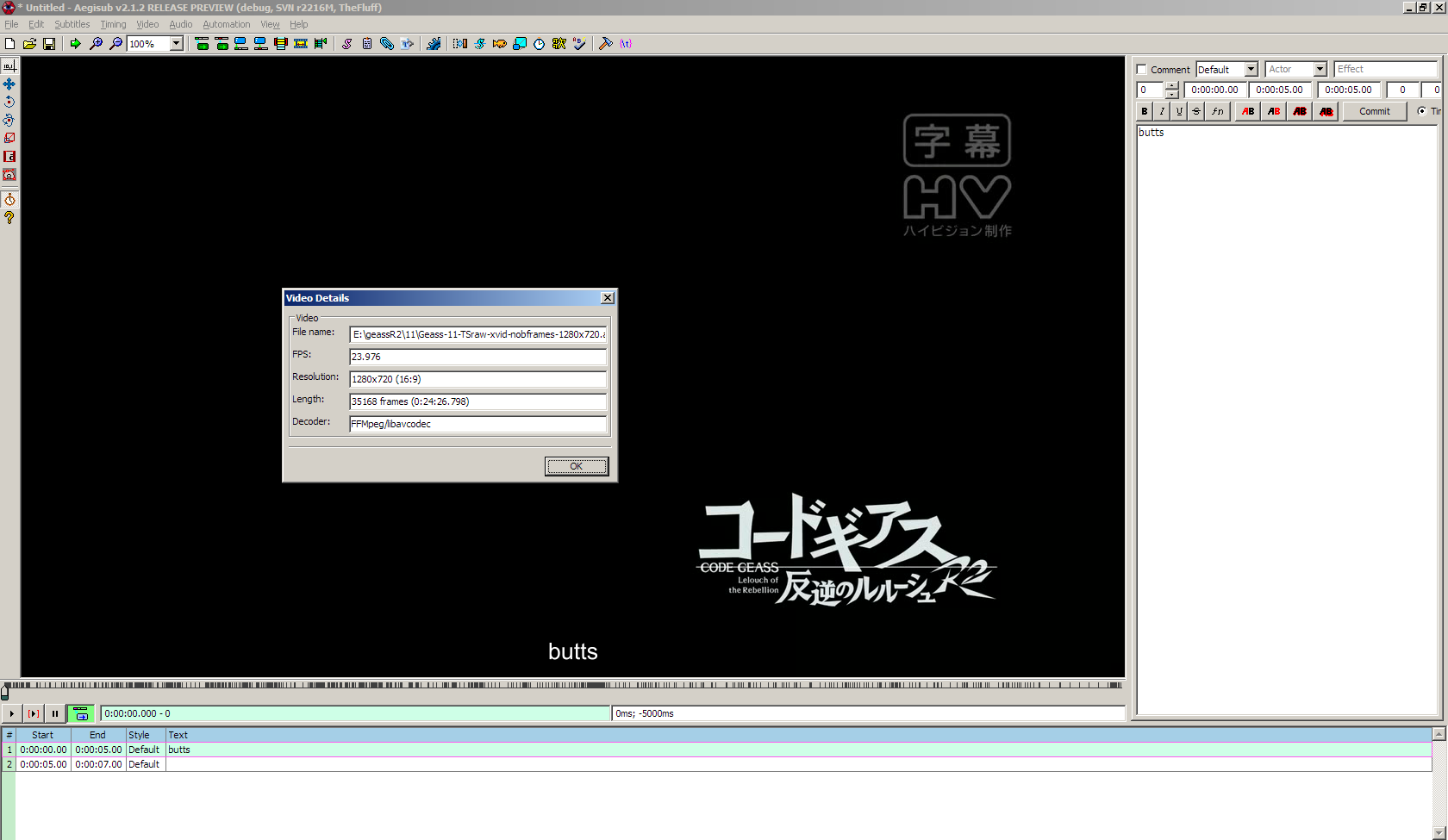Open the Resample Resolution icon

click(x=519, y=44)
